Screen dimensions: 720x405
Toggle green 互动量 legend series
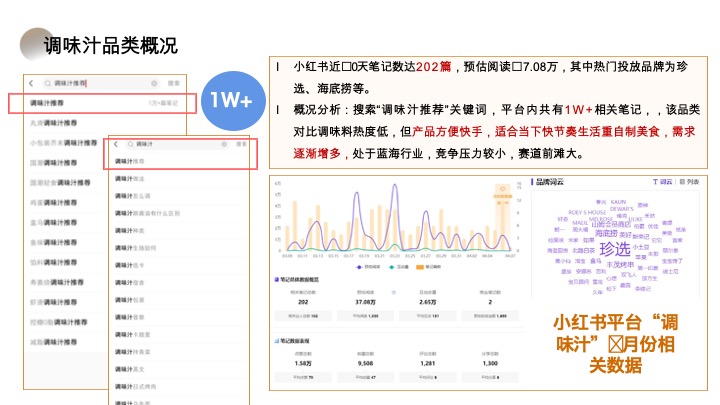399,267
